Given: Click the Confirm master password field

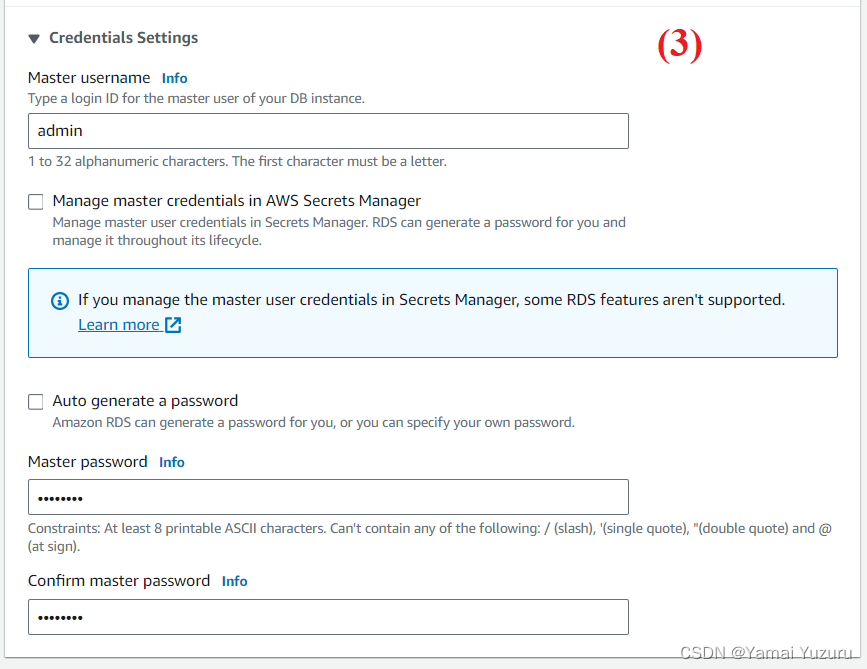Looking at the screenshot, I should click(328, 617).
